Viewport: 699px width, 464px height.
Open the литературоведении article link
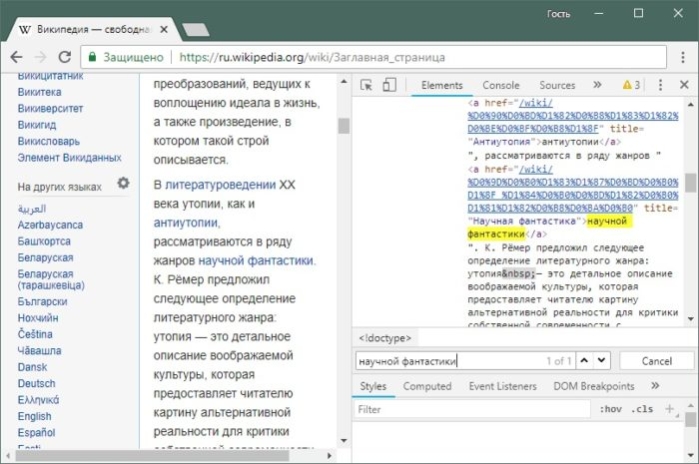click(220, 185)
